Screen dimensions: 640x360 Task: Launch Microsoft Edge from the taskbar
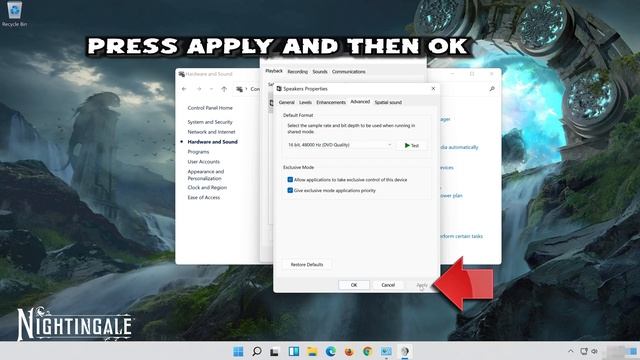click(x=331, y=351)
